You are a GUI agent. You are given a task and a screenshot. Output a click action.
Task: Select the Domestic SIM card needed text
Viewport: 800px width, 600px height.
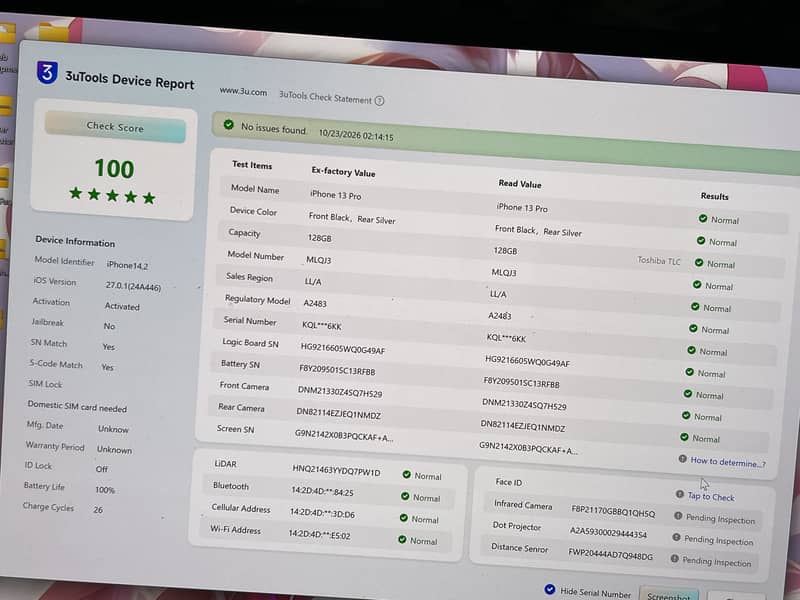click(x=77, y=407)
